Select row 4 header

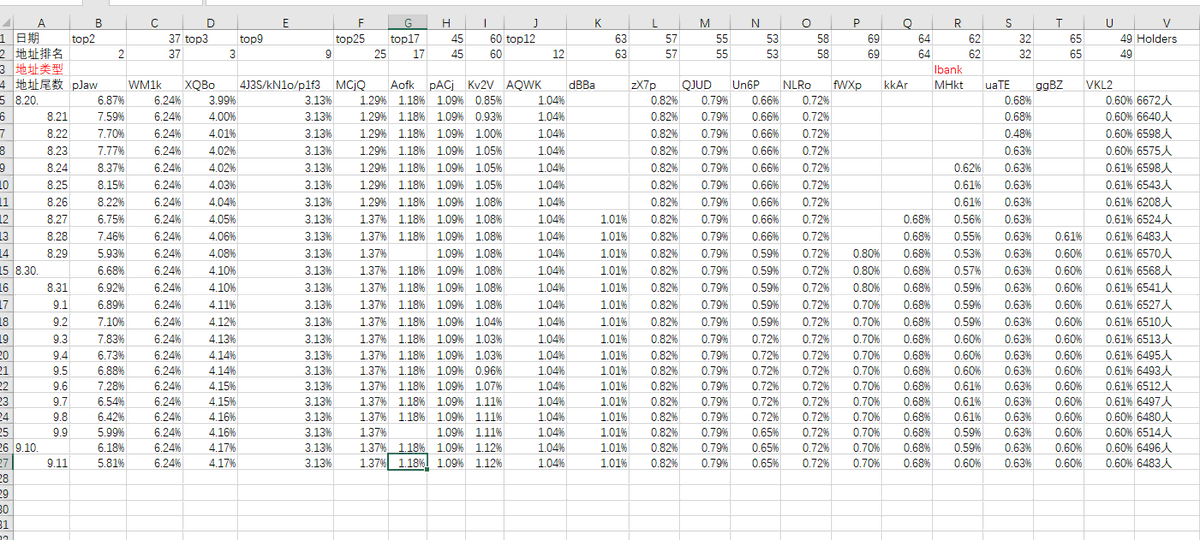pos(6,84)
